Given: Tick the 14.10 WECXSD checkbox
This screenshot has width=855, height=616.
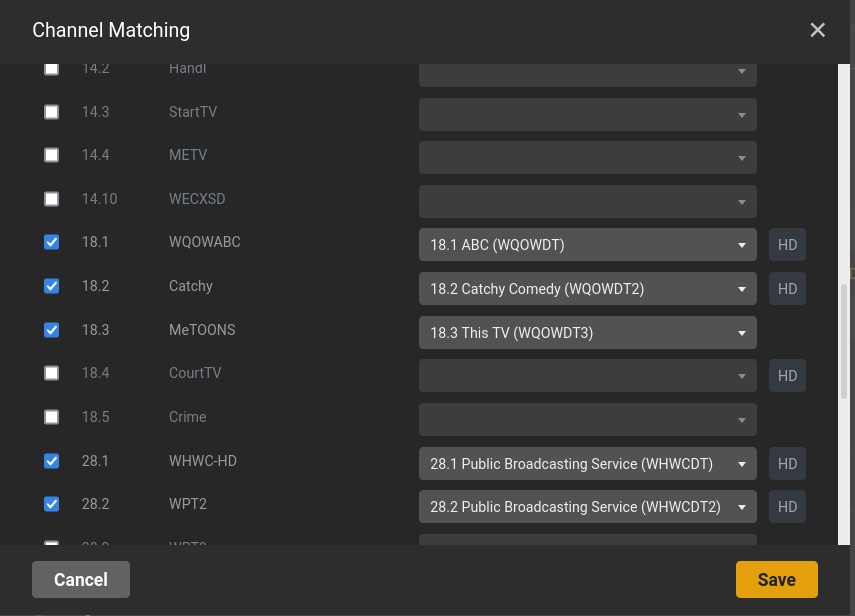Looking at the screenshot, I should tap(52, 199).
